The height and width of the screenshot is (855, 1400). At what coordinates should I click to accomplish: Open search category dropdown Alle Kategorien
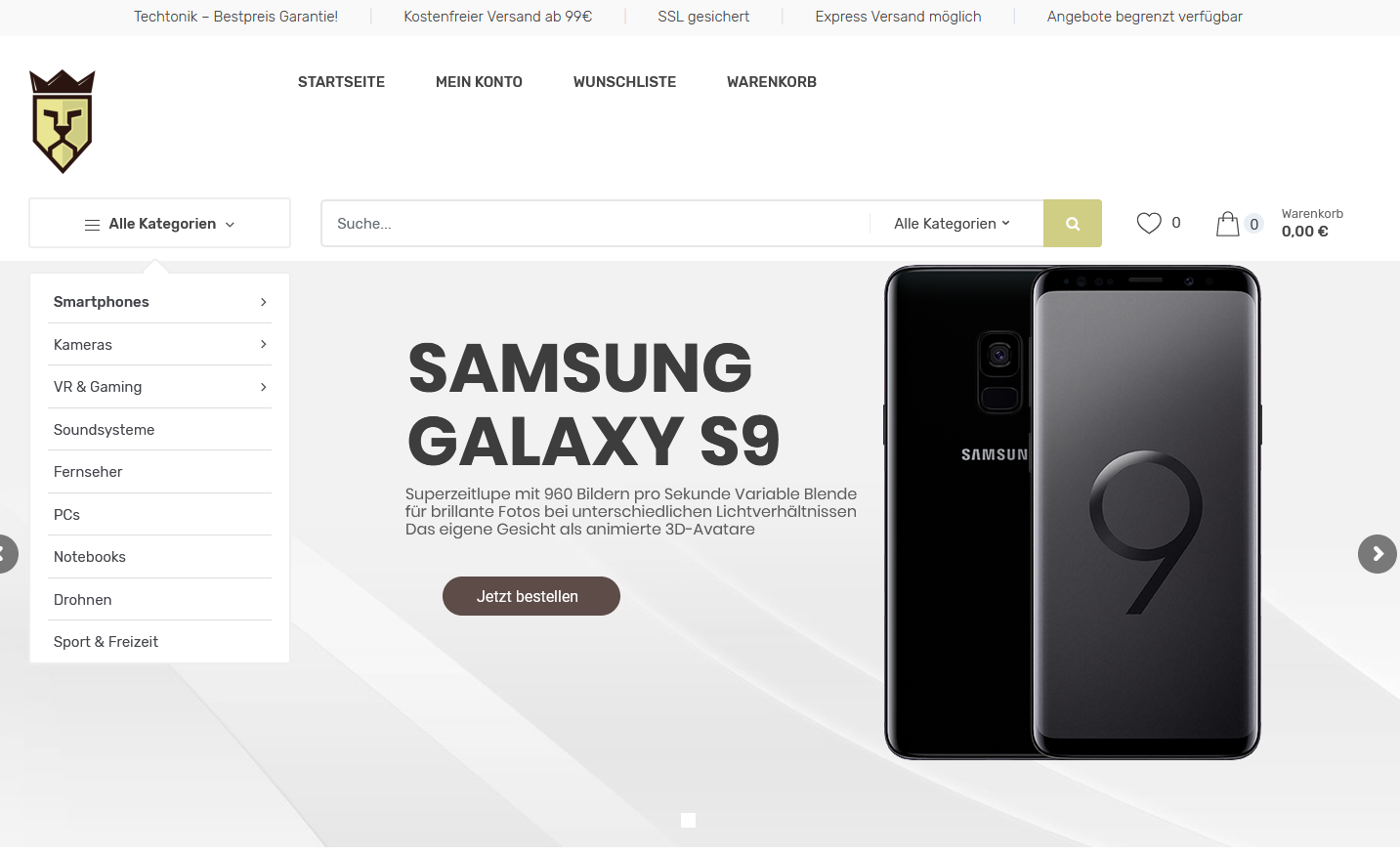[x=952, y=224]
